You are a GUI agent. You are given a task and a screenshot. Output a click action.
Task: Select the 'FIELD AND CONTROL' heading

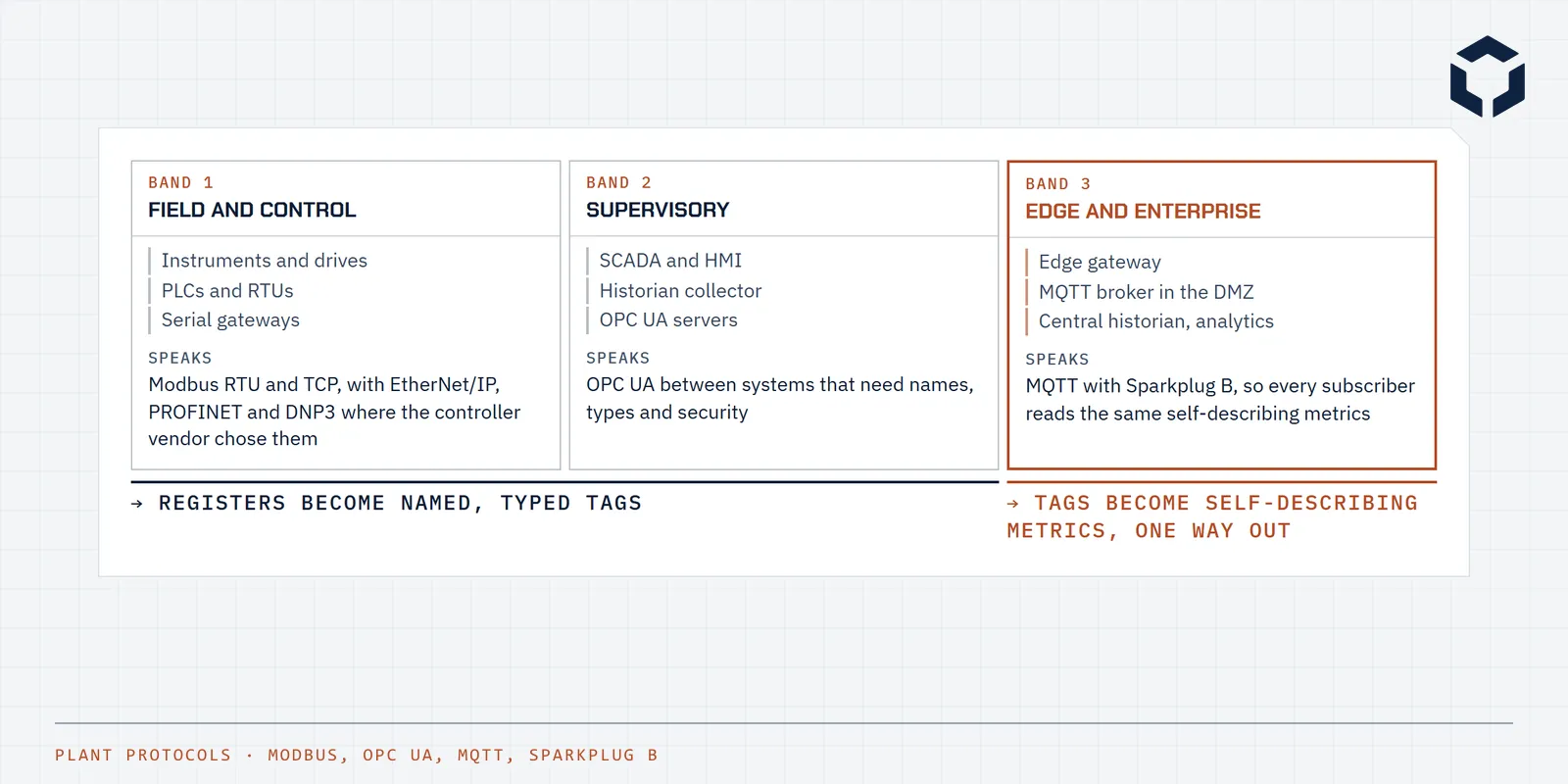pos(252,210)
